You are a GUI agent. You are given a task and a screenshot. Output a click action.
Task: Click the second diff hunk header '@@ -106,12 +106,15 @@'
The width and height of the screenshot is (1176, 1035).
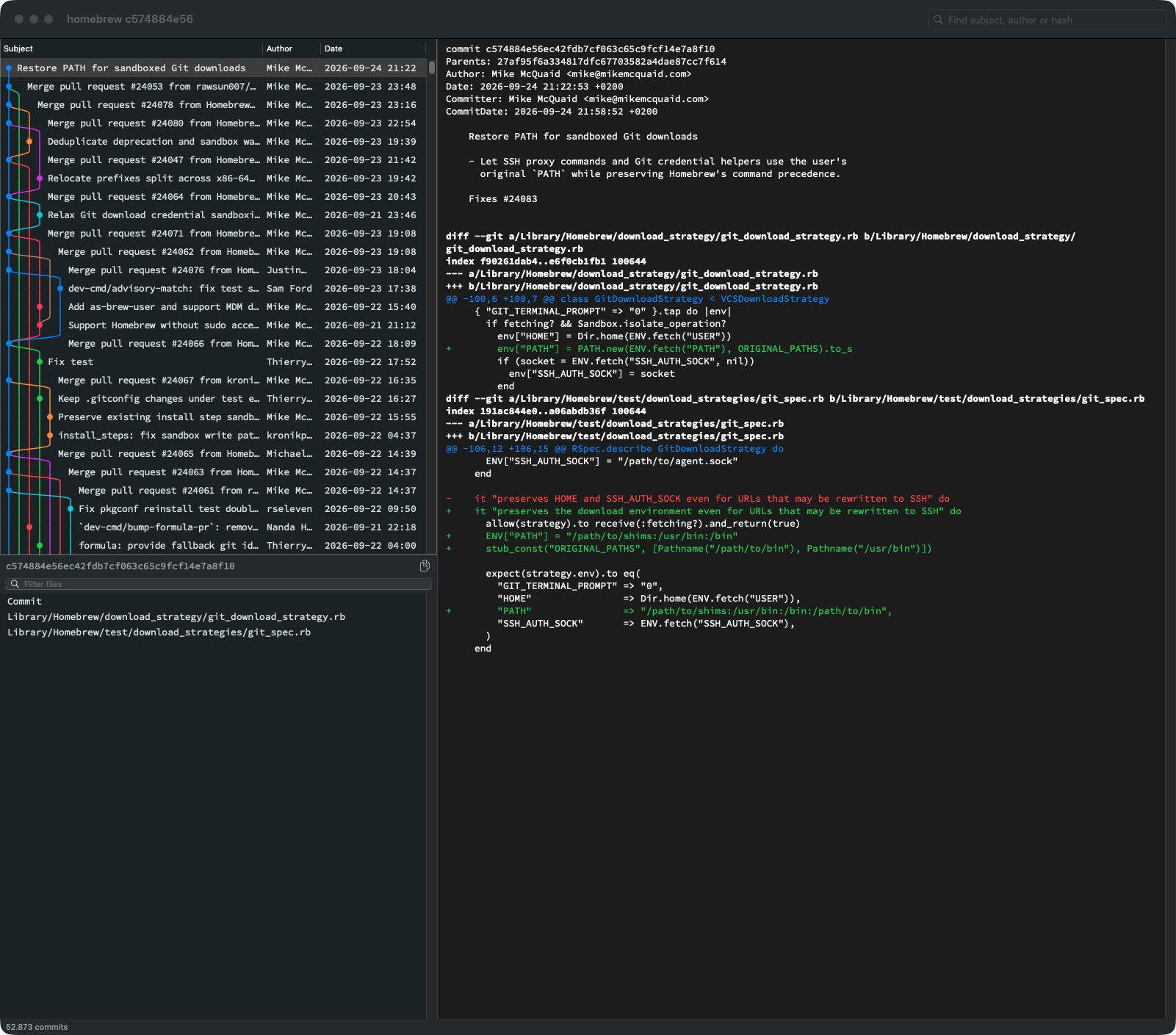615,449
